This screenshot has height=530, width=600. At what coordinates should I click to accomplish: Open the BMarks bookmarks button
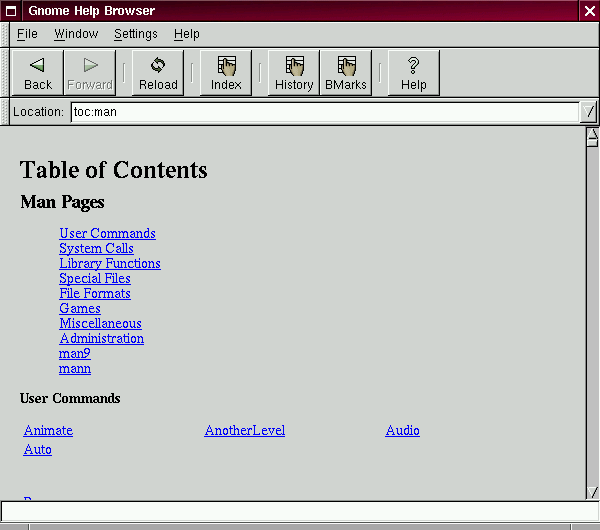[346, 73]
